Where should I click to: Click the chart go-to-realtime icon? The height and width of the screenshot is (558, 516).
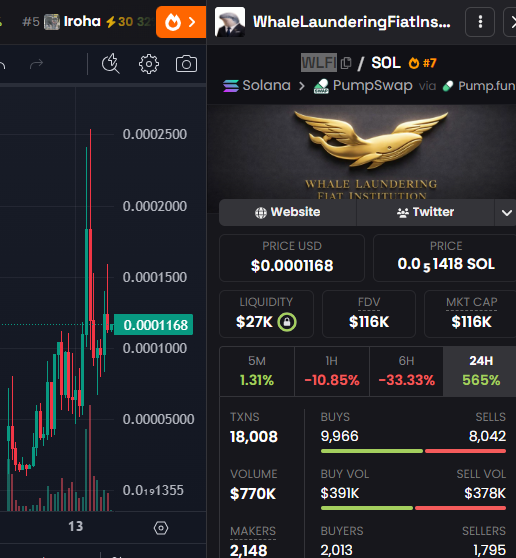[161, 528]
